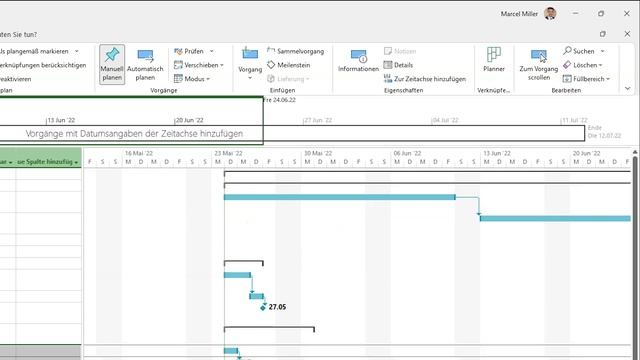Click the Marcel Miller user name
This screenshot has width=640, height=360.
pos(519,14)
